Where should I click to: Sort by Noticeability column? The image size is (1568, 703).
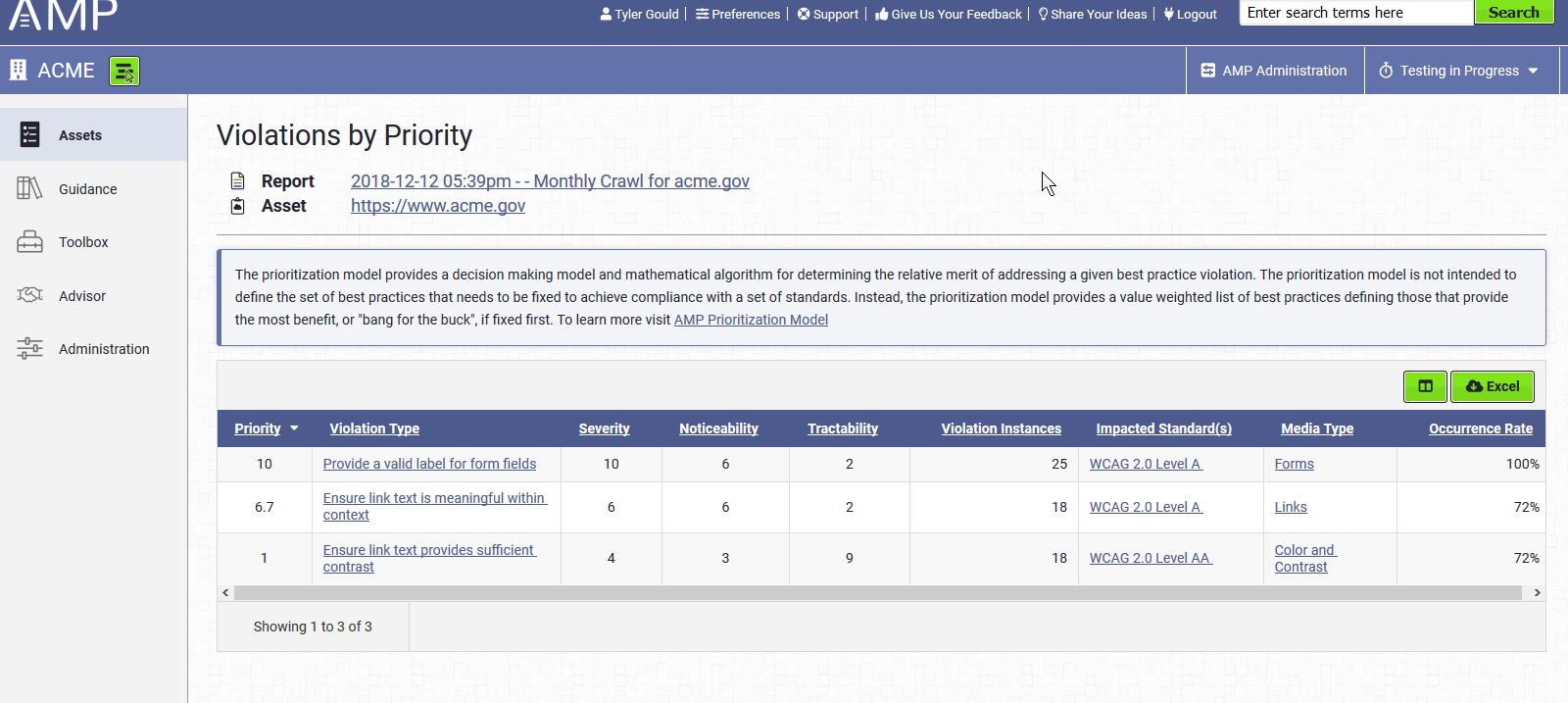718,428
